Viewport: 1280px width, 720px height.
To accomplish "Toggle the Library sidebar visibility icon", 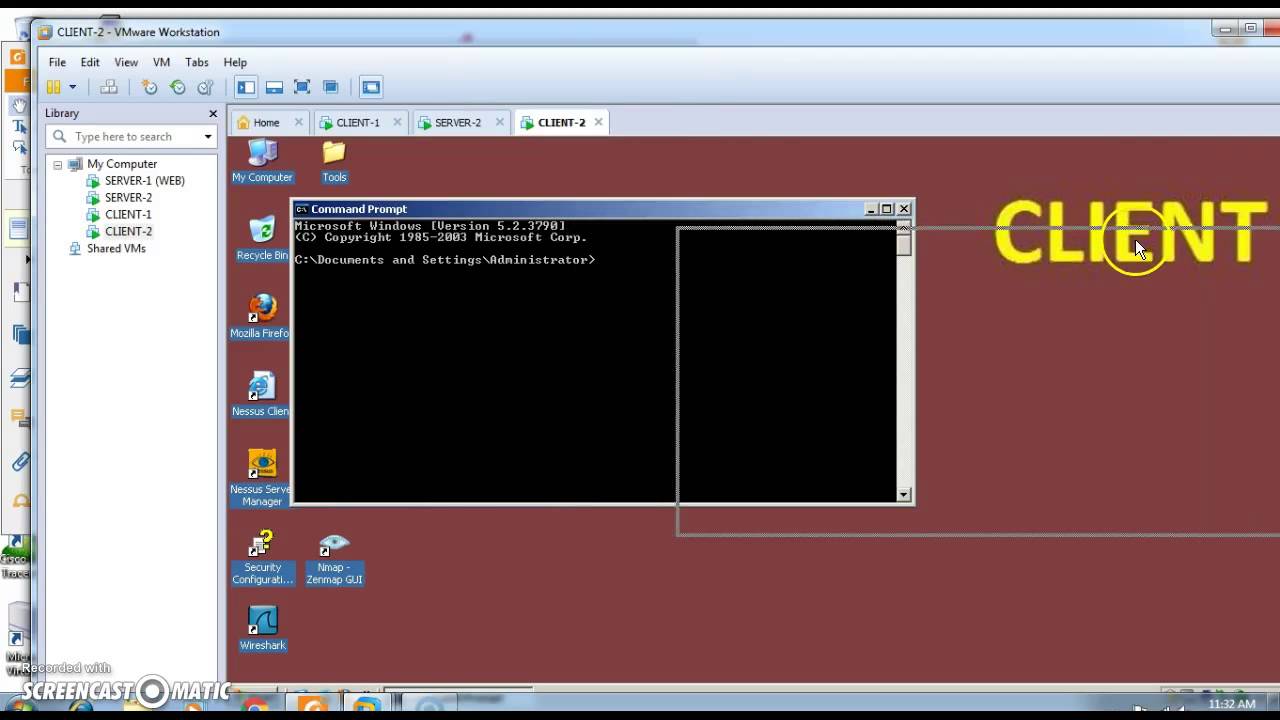I will (x=246, y=87).
